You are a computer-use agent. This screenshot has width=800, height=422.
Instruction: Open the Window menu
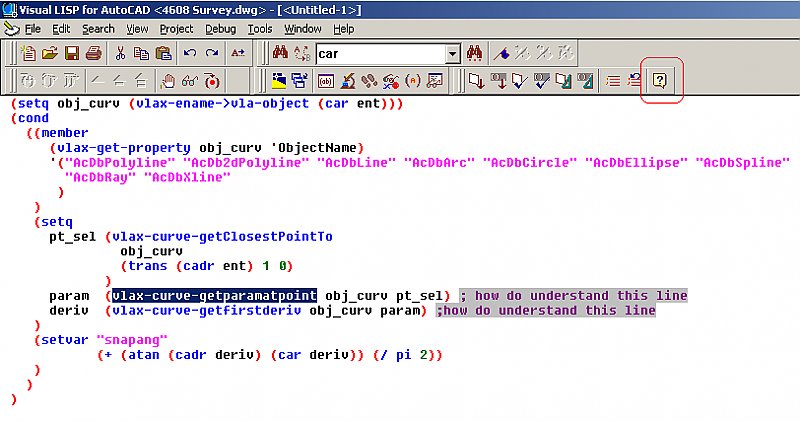(303, 29)
